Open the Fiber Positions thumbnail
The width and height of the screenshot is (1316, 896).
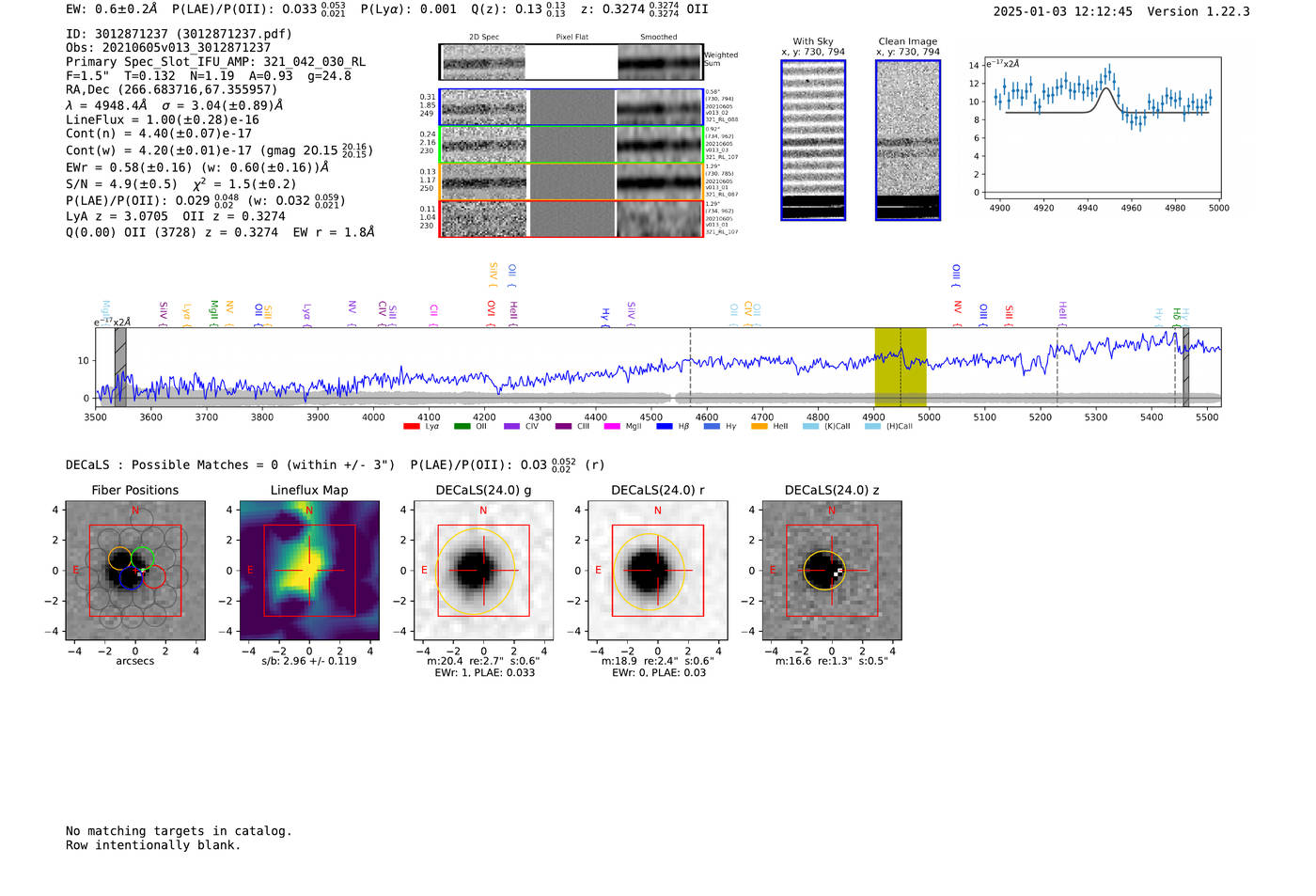click(x=135, y=571)
